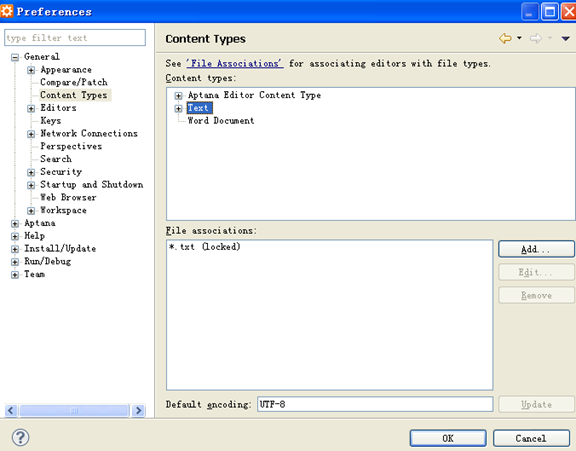Expand the Team category
Viewport: 576px width, 451px height.
click(x=15, y=275)
